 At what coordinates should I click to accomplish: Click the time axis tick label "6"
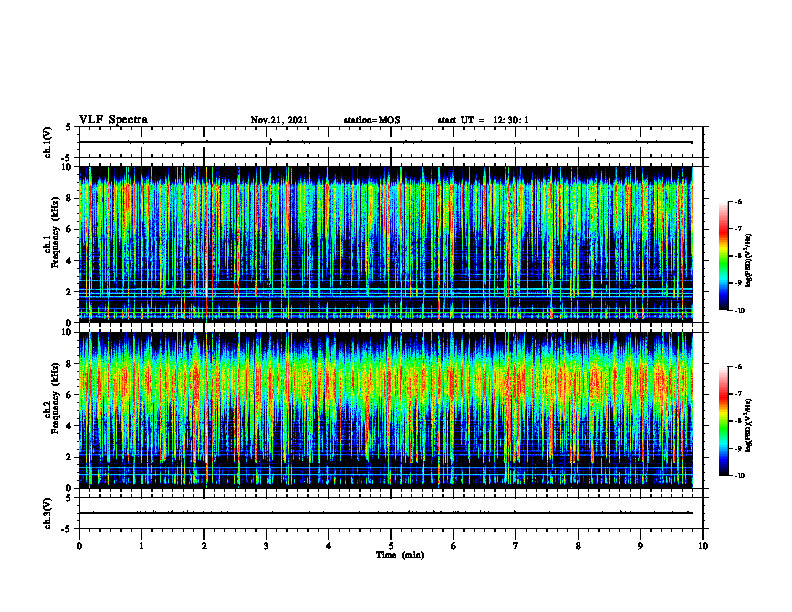(x=454, y=546)
